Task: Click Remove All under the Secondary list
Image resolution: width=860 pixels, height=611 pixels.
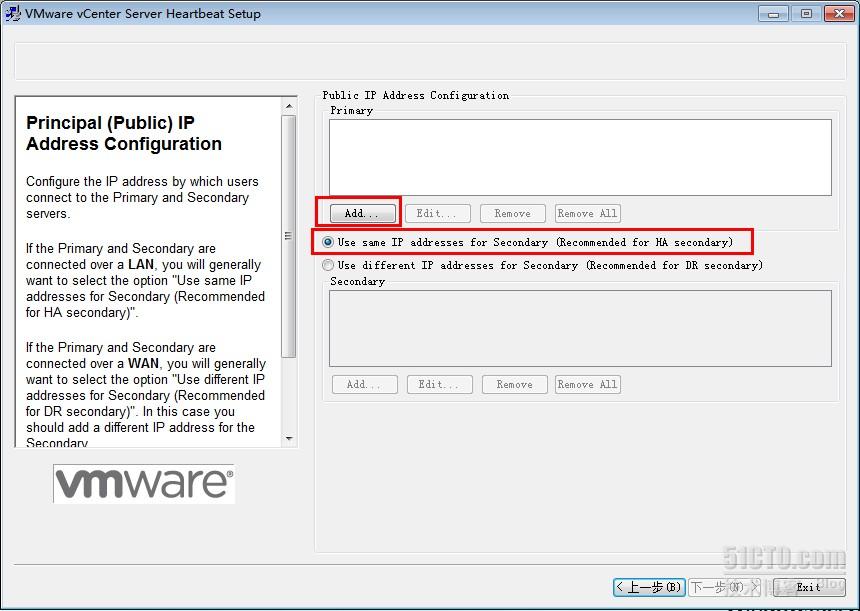Action: pyautogui.click(x=588, y=384)
